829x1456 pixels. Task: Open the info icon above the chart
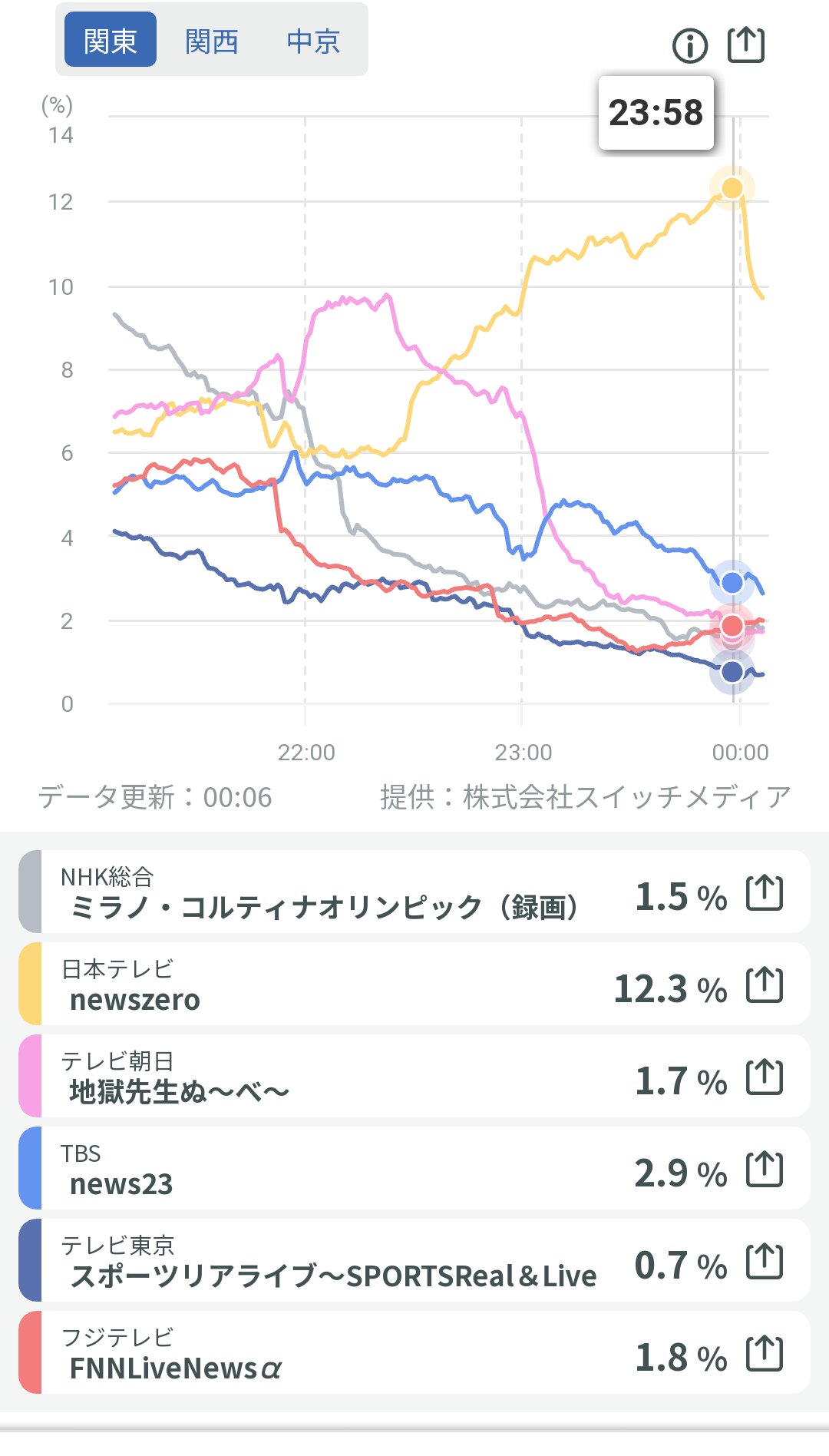[689, 46]
